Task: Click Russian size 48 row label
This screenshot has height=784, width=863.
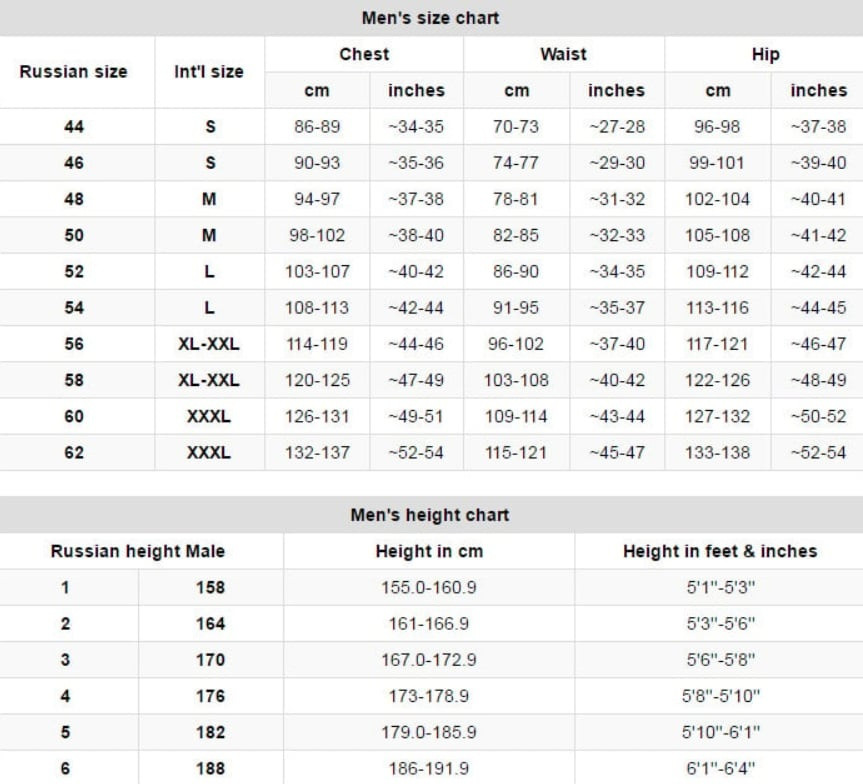Action: 74,199
